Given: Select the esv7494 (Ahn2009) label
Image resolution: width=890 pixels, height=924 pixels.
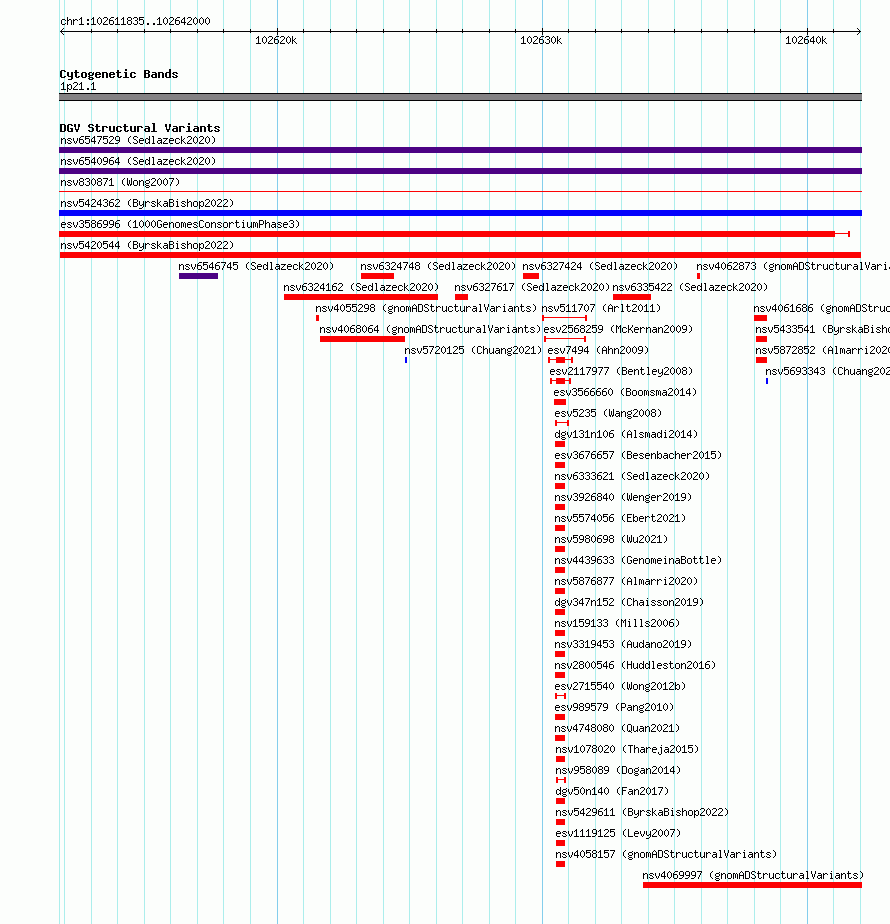Looking at the screenshot, I should pyautogui.click(x=598, y=350).
